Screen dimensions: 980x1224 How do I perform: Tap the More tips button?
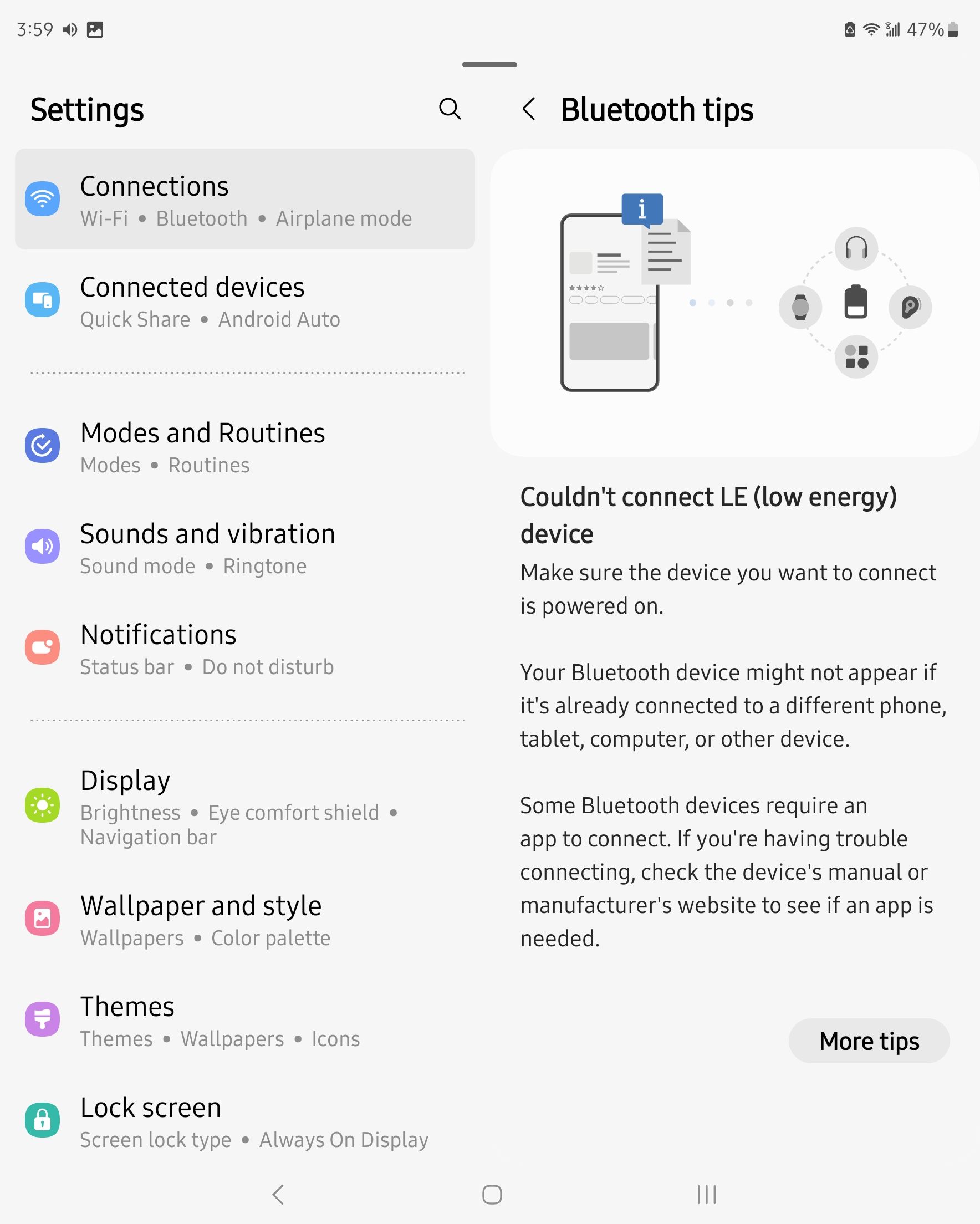(x=869, y=1041)
